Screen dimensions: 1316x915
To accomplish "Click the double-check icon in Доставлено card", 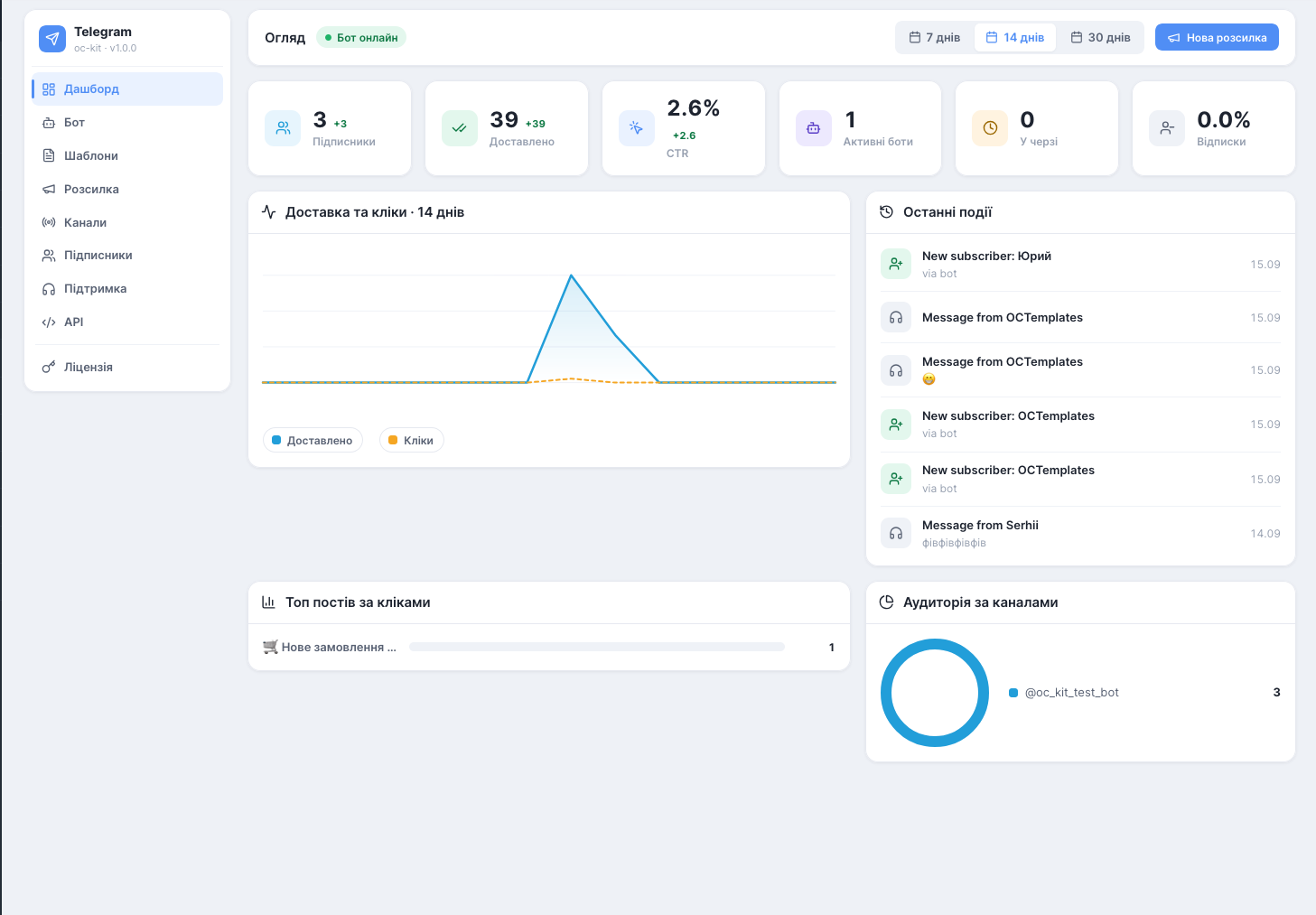I will (x=460, y=128).
